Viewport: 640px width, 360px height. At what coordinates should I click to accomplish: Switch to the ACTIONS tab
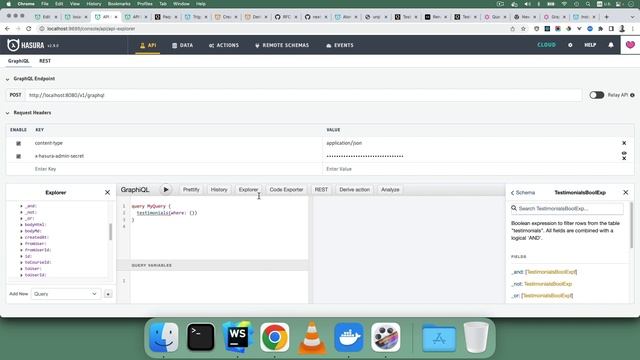tap(224, 45)
